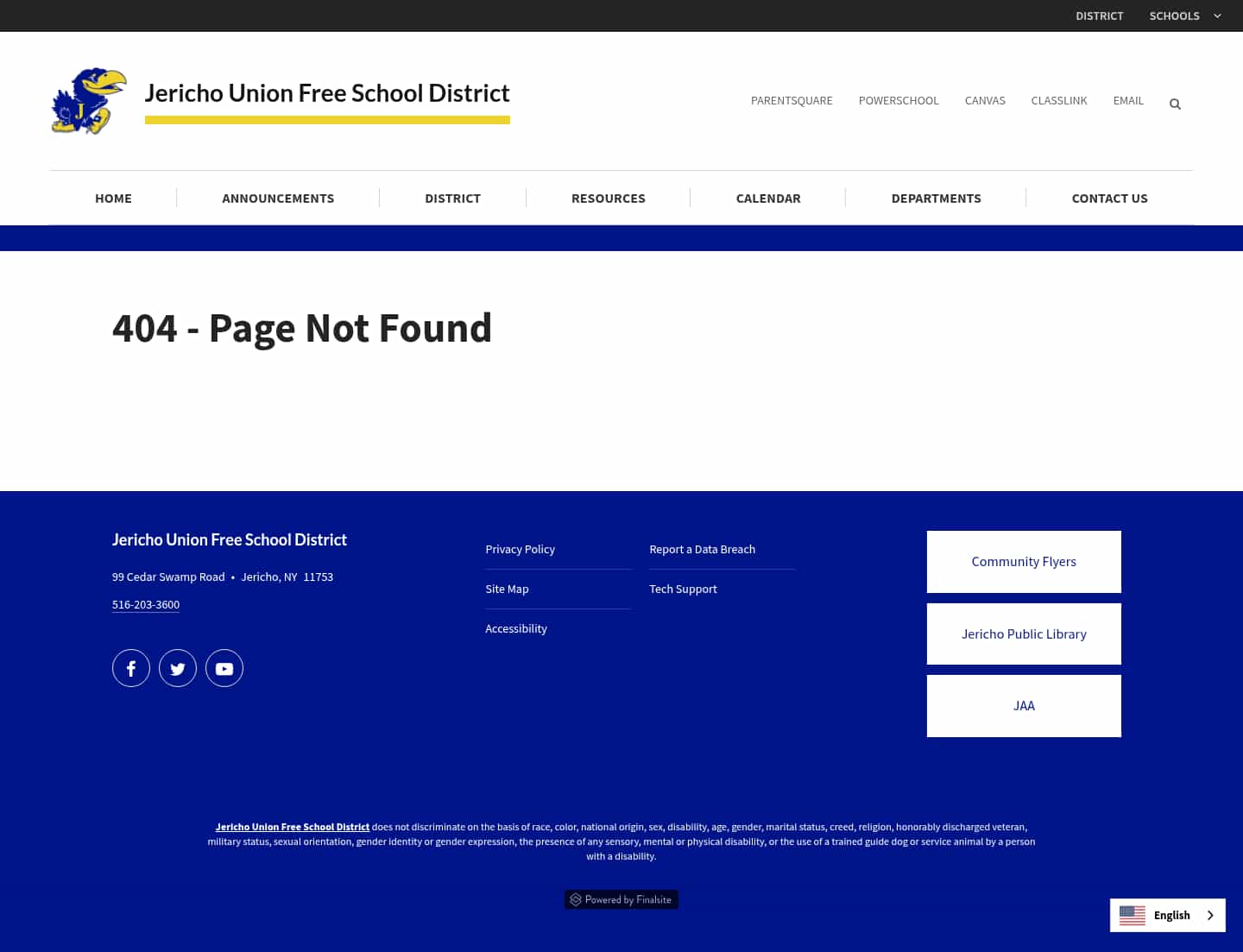The width and height of the screenshot is (1243, 952).
Task: Click the Jericho Jayhawk mascot logo
Action: click(x=89, y=101)
